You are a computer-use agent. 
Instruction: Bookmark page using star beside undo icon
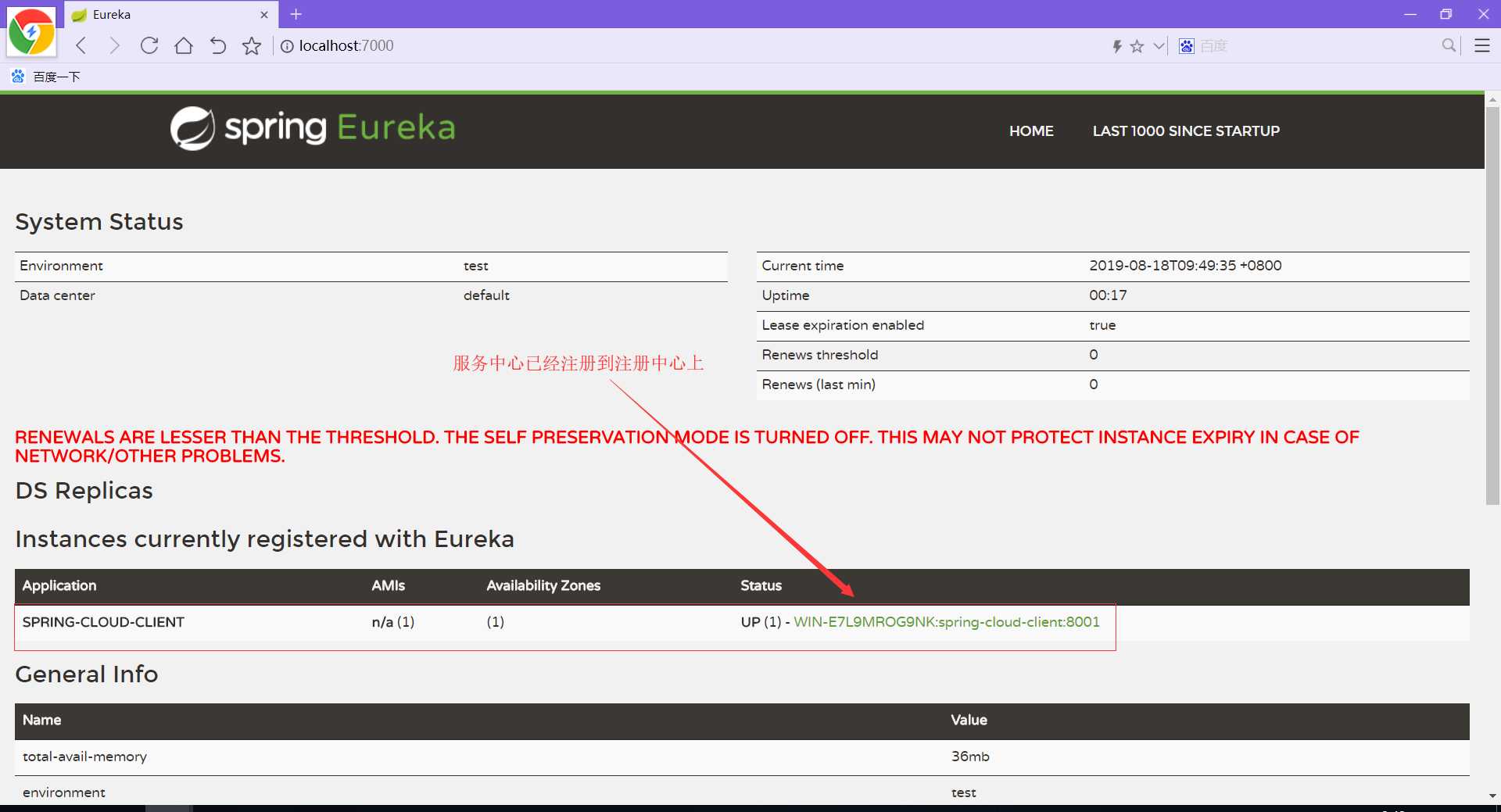click(252, 46)
